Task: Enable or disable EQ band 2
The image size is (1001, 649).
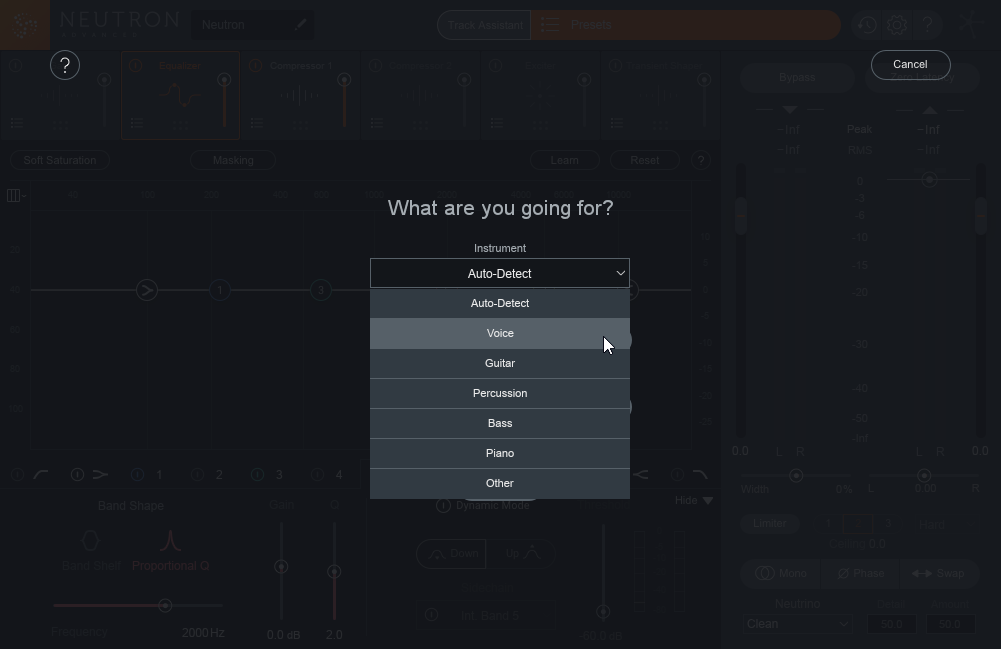Action: pos(197,474)
